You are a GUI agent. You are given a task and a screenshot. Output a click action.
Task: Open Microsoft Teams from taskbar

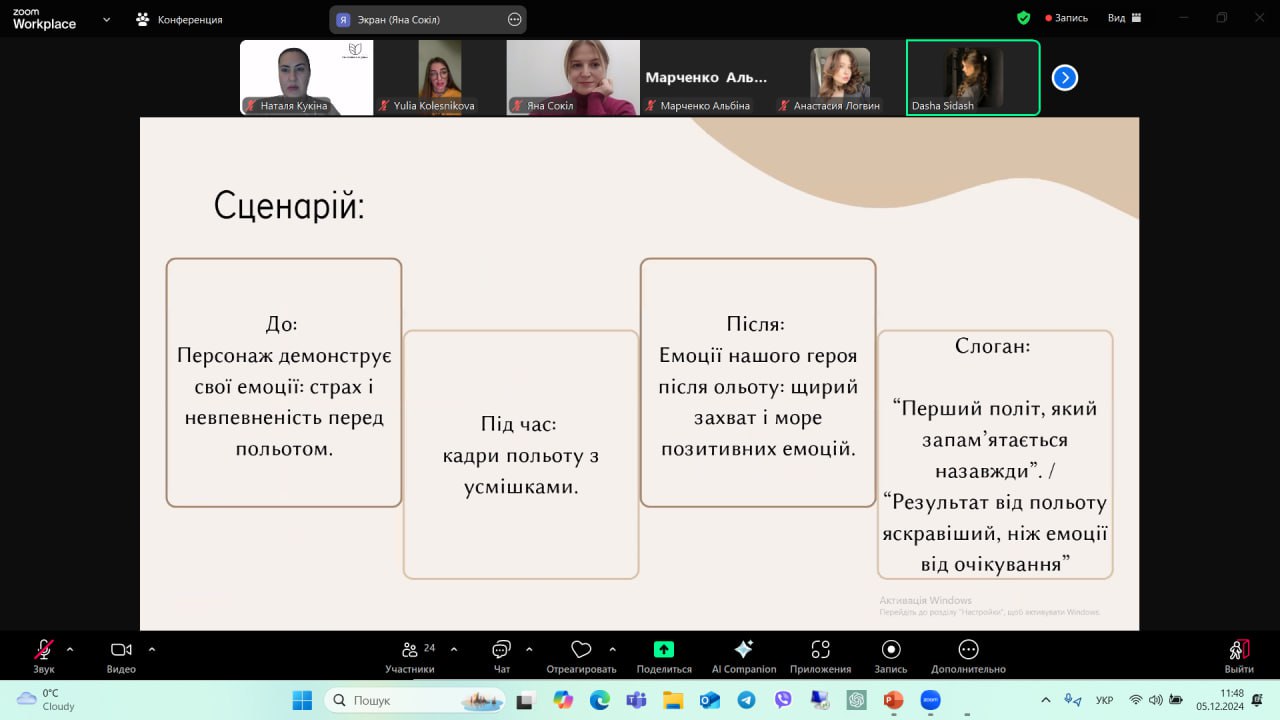click(636, 700)
